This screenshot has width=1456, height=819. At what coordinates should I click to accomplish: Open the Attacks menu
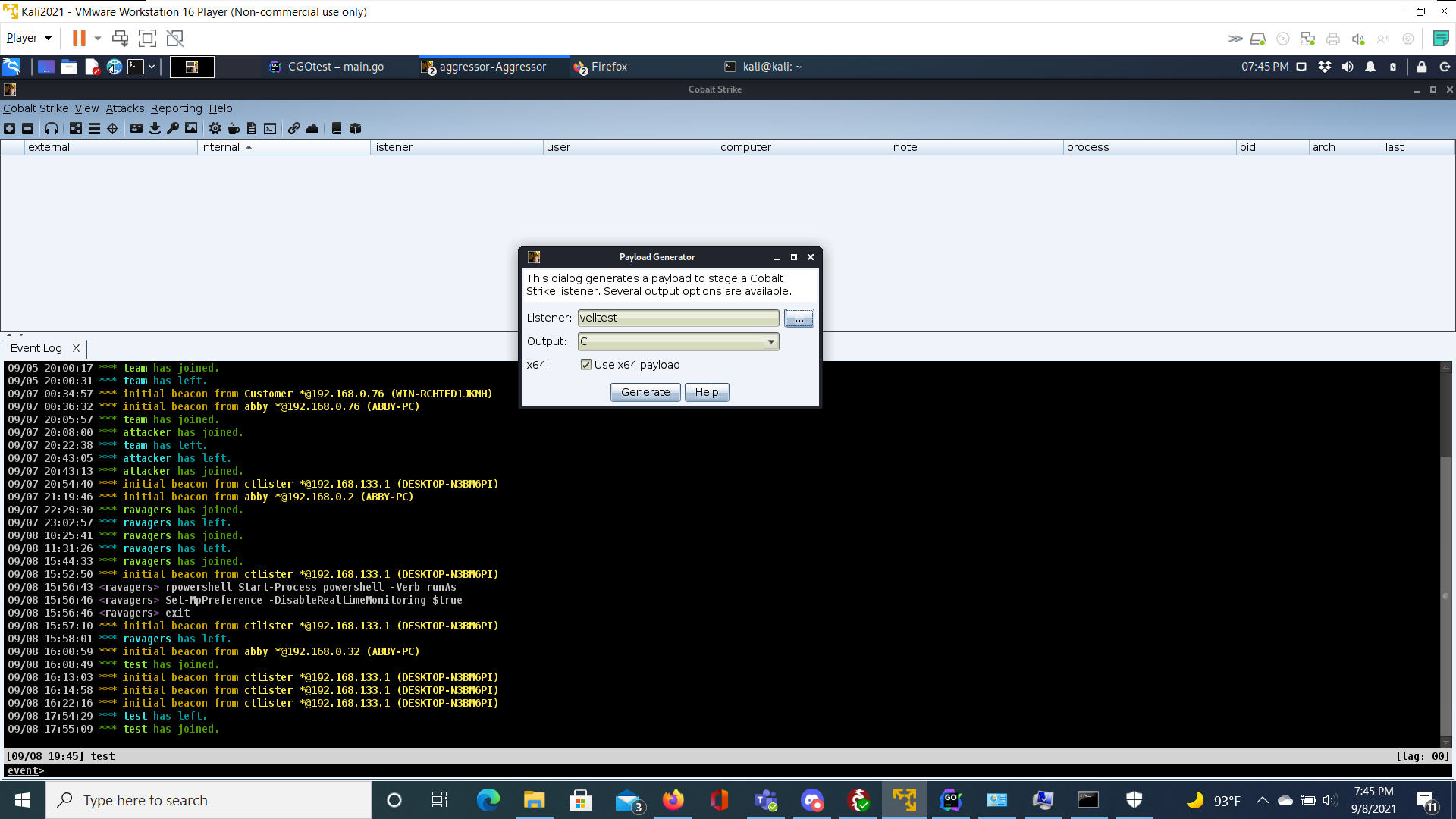124,108
